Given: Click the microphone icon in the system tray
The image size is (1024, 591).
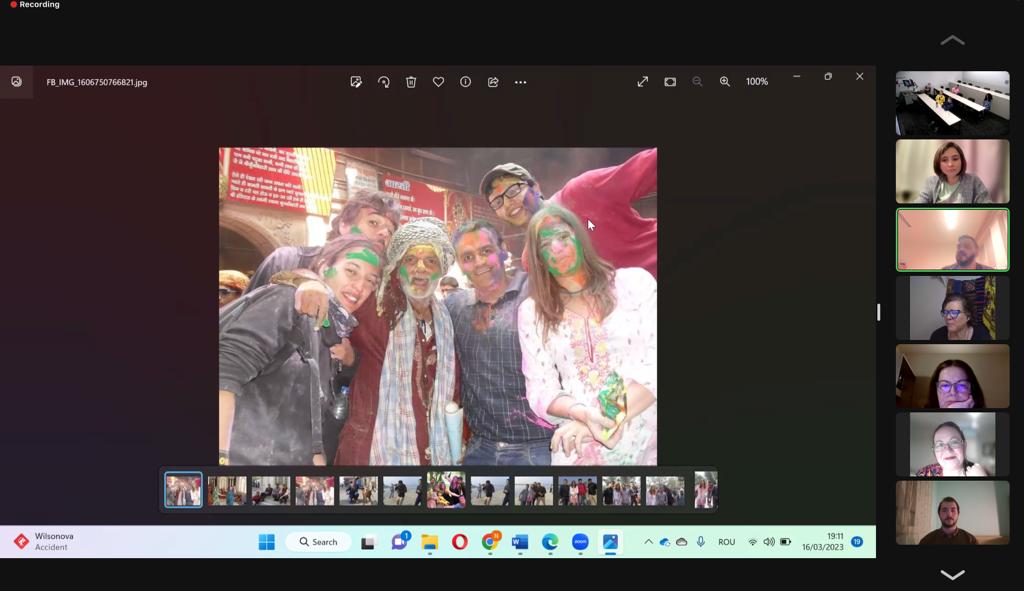Looking at the screenshot, I should (x=701, y=542).
